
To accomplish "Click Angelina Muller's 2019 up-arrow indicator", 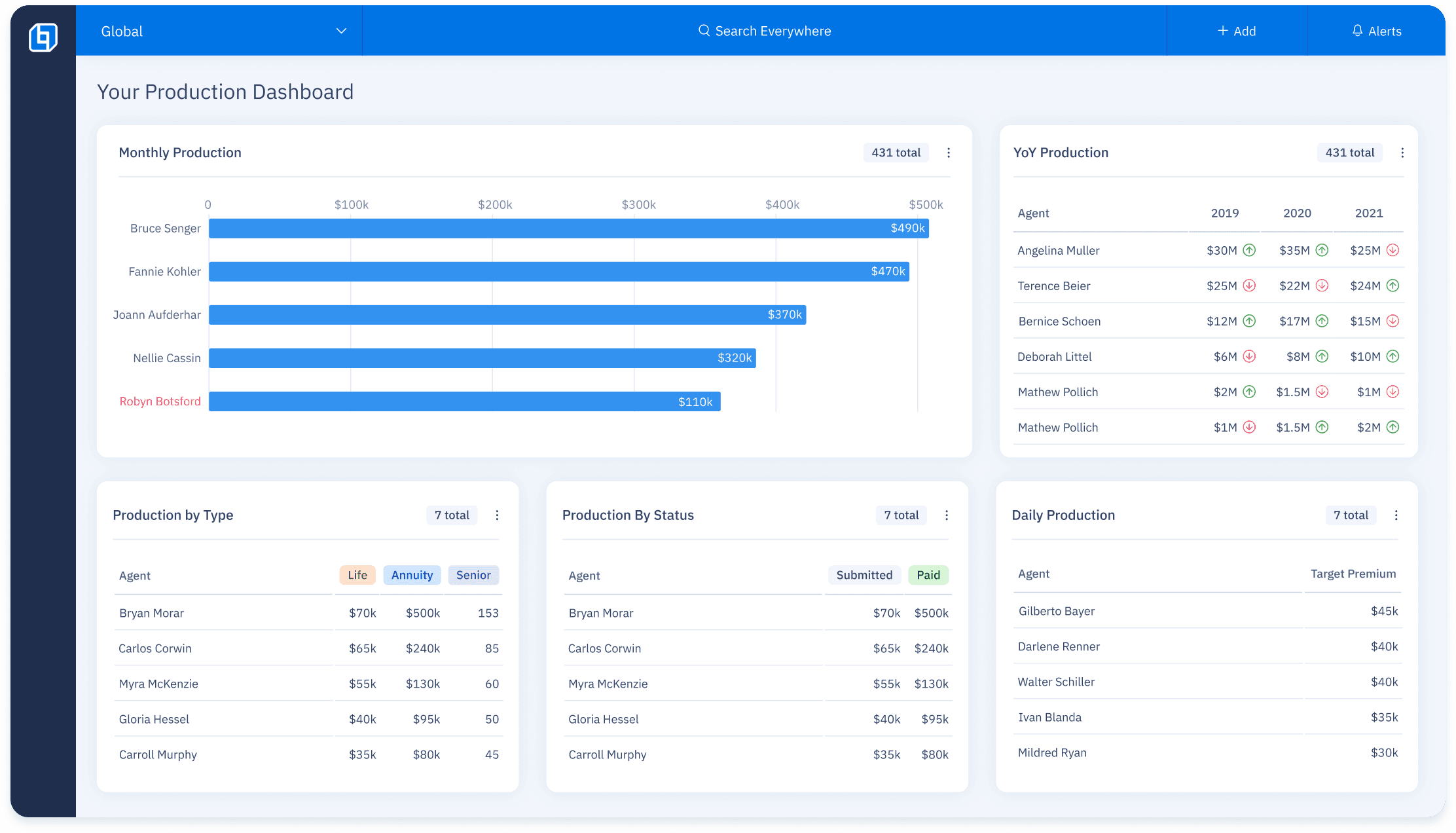I will [1249, 250].
